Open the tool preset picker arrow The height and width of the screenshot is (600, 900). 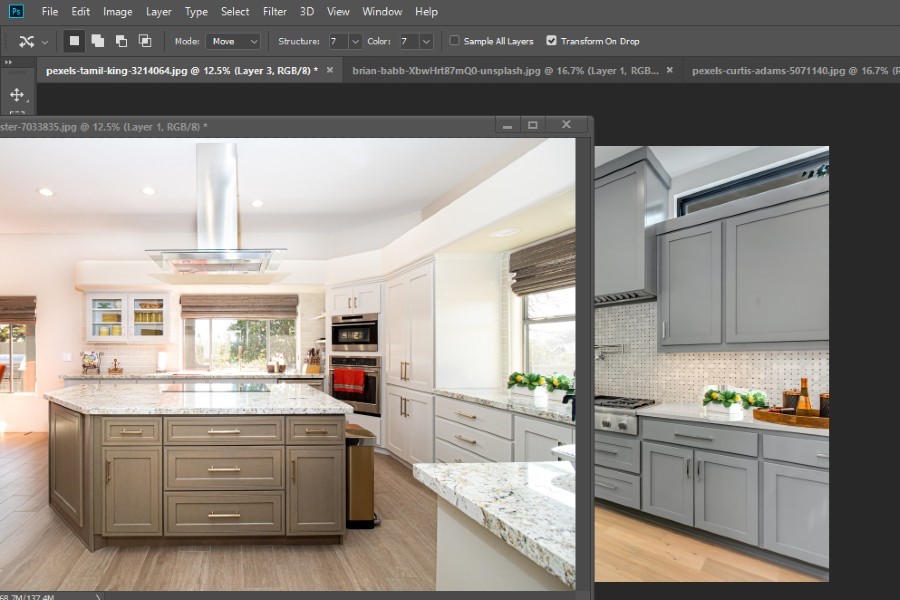pyautogui.click(x=46, y=41)
